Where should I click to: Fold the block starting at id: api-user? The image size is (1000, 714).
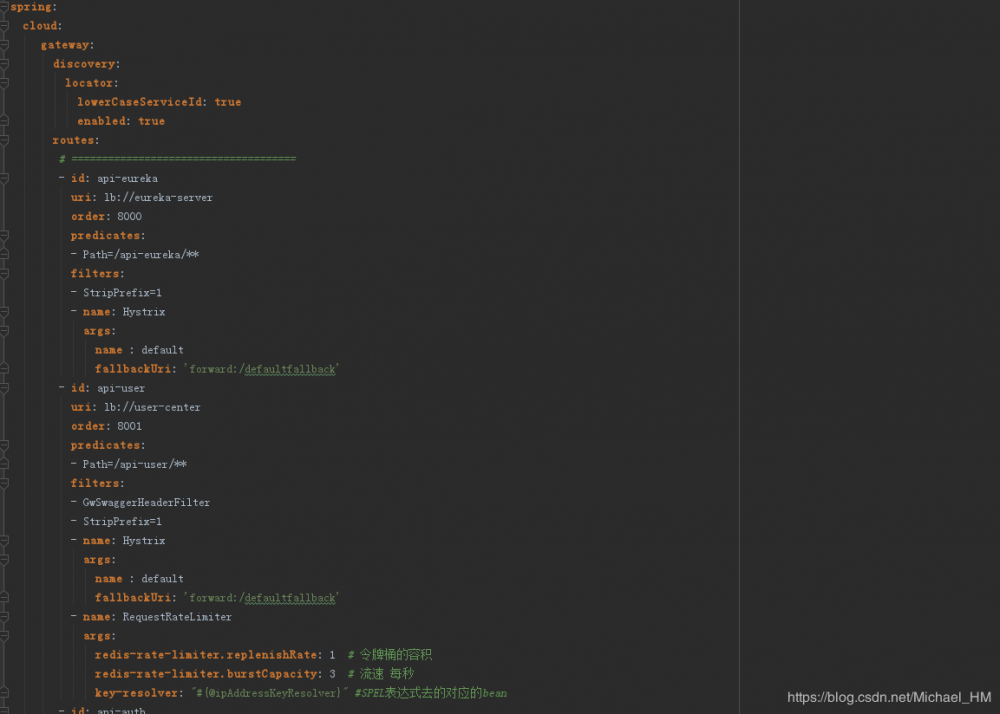click(4, 388)
